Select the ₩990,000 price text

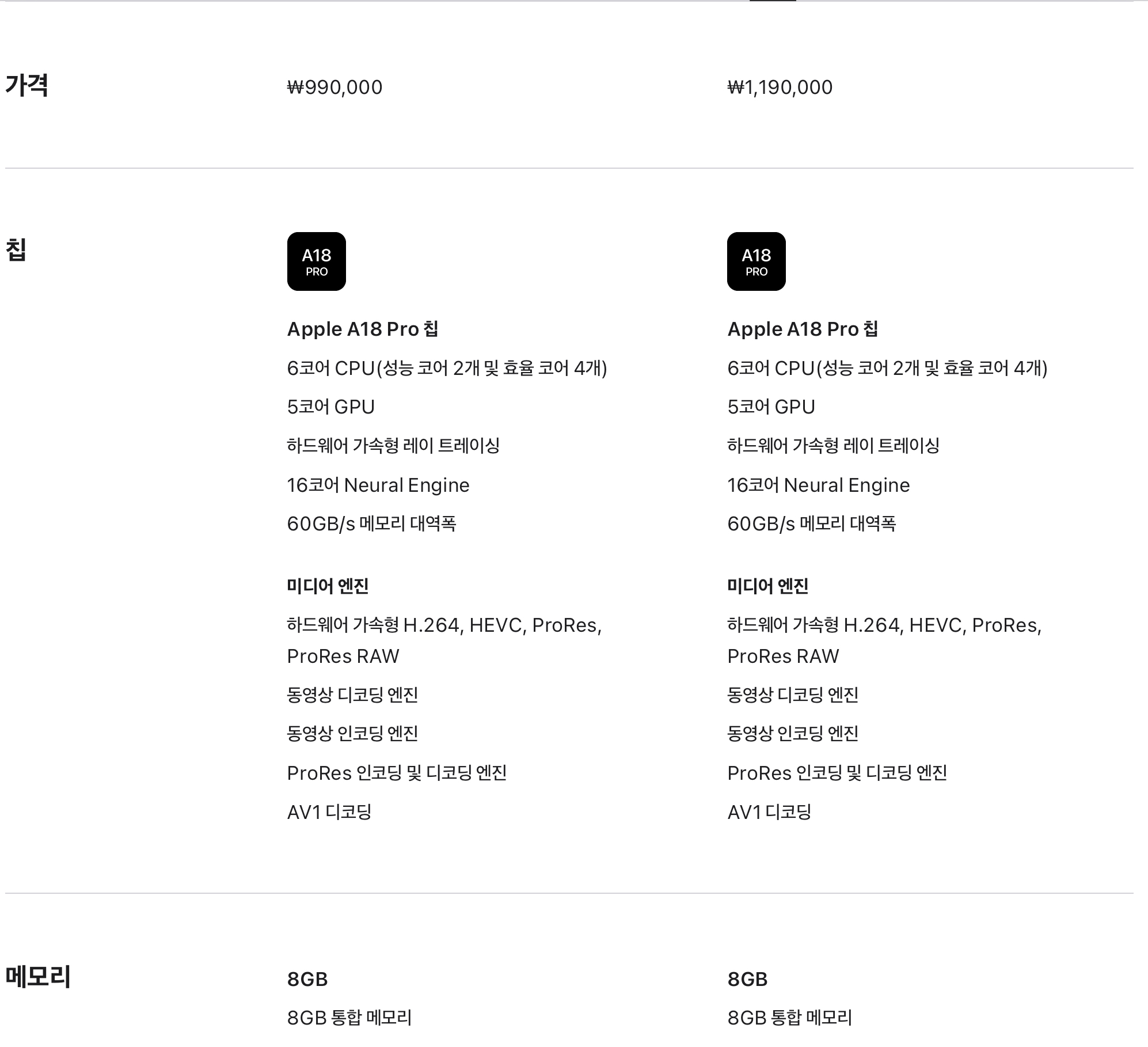334,88
